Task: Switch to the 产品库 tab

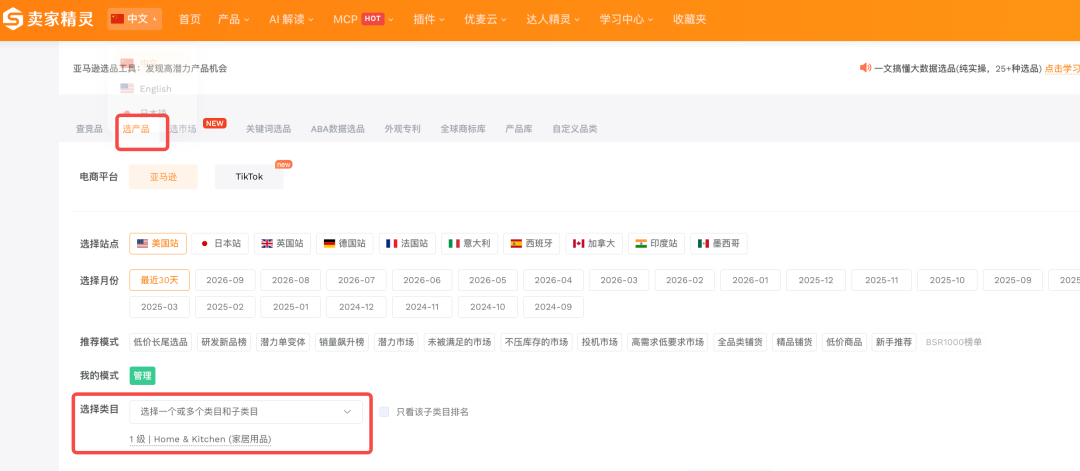Action: [519, 129]
